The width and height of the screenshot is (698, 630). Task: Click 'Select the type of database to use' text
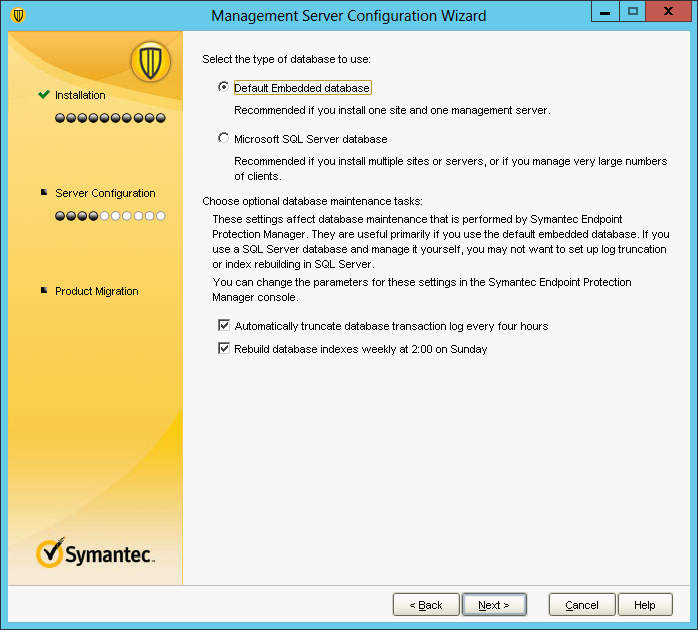(286, 59)
